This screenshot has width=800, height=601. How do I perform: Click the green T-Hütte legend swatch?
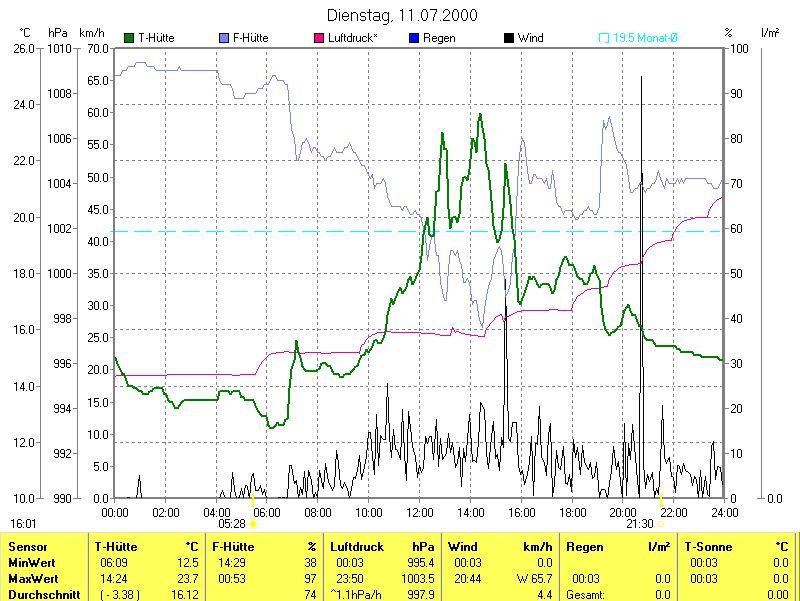pyautogui.click(x=129, y=38)
